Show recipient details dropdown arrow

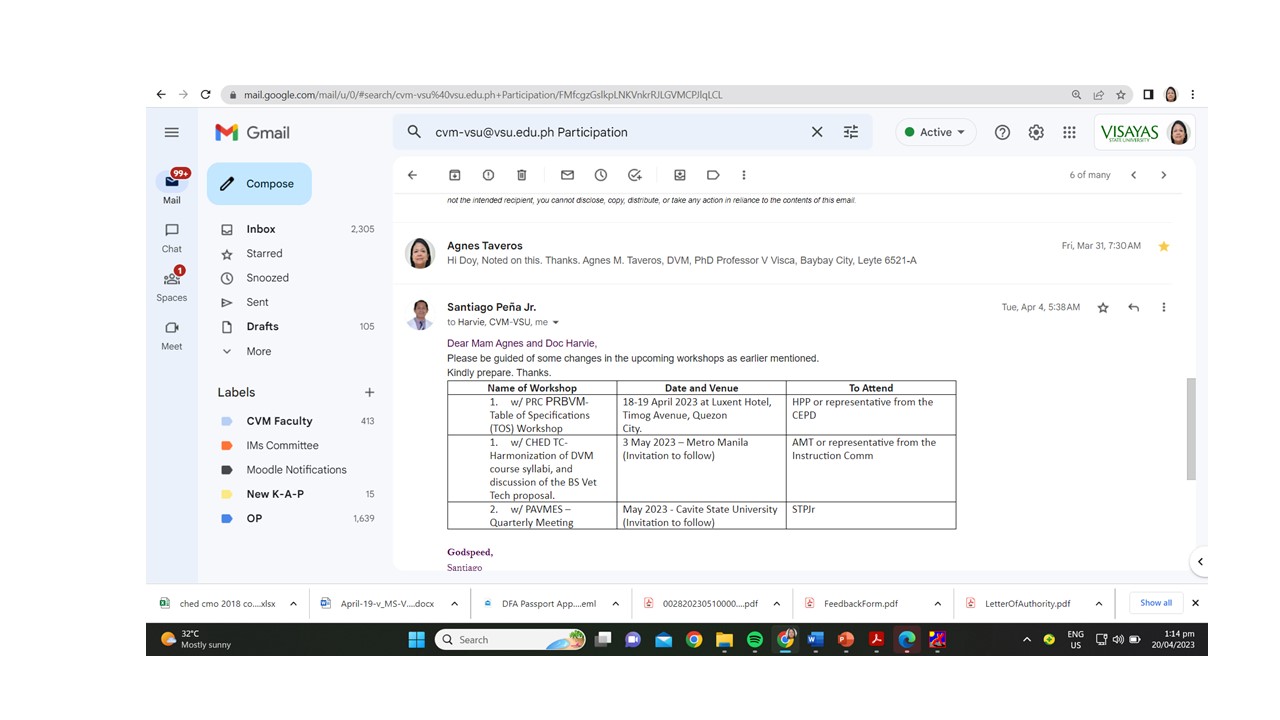556,323
